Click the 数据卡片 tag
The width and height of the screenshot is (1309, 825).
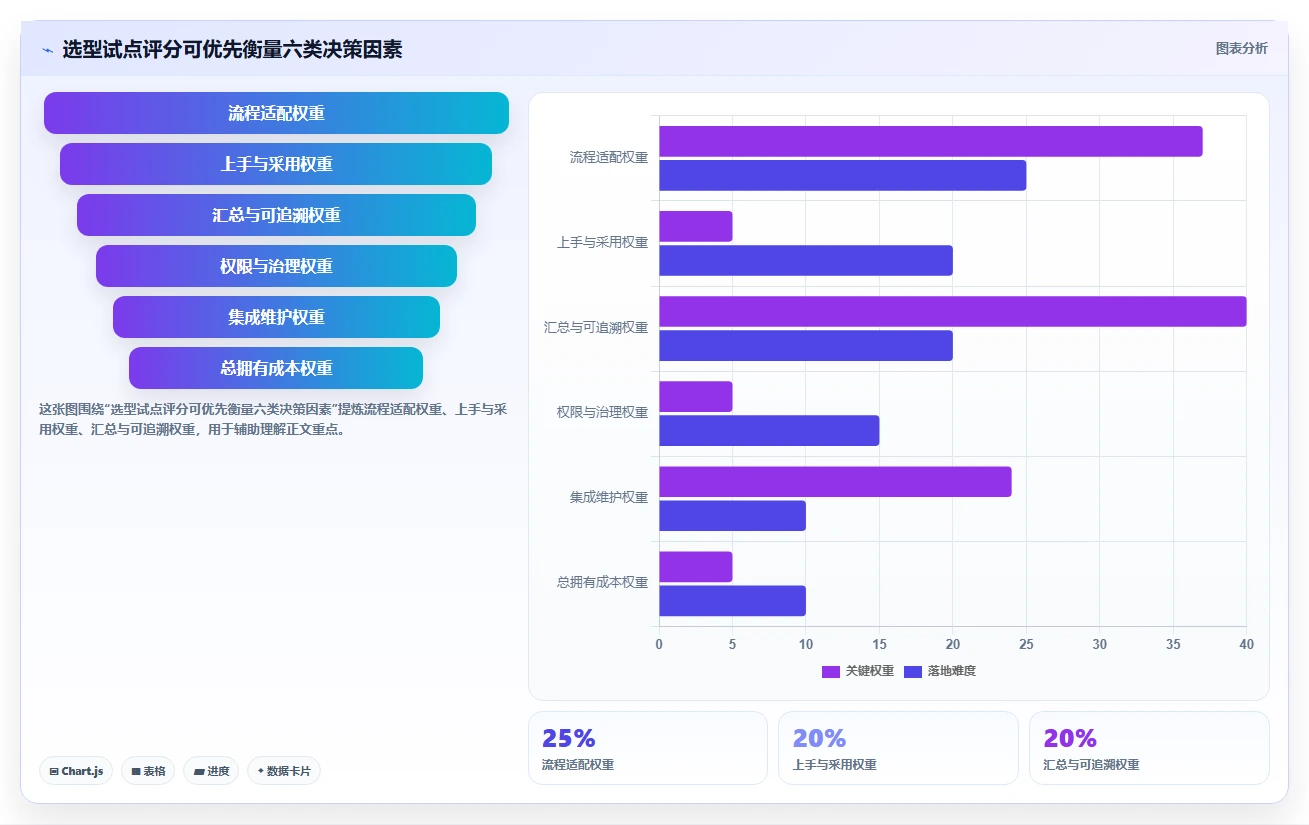coord(284,771)
